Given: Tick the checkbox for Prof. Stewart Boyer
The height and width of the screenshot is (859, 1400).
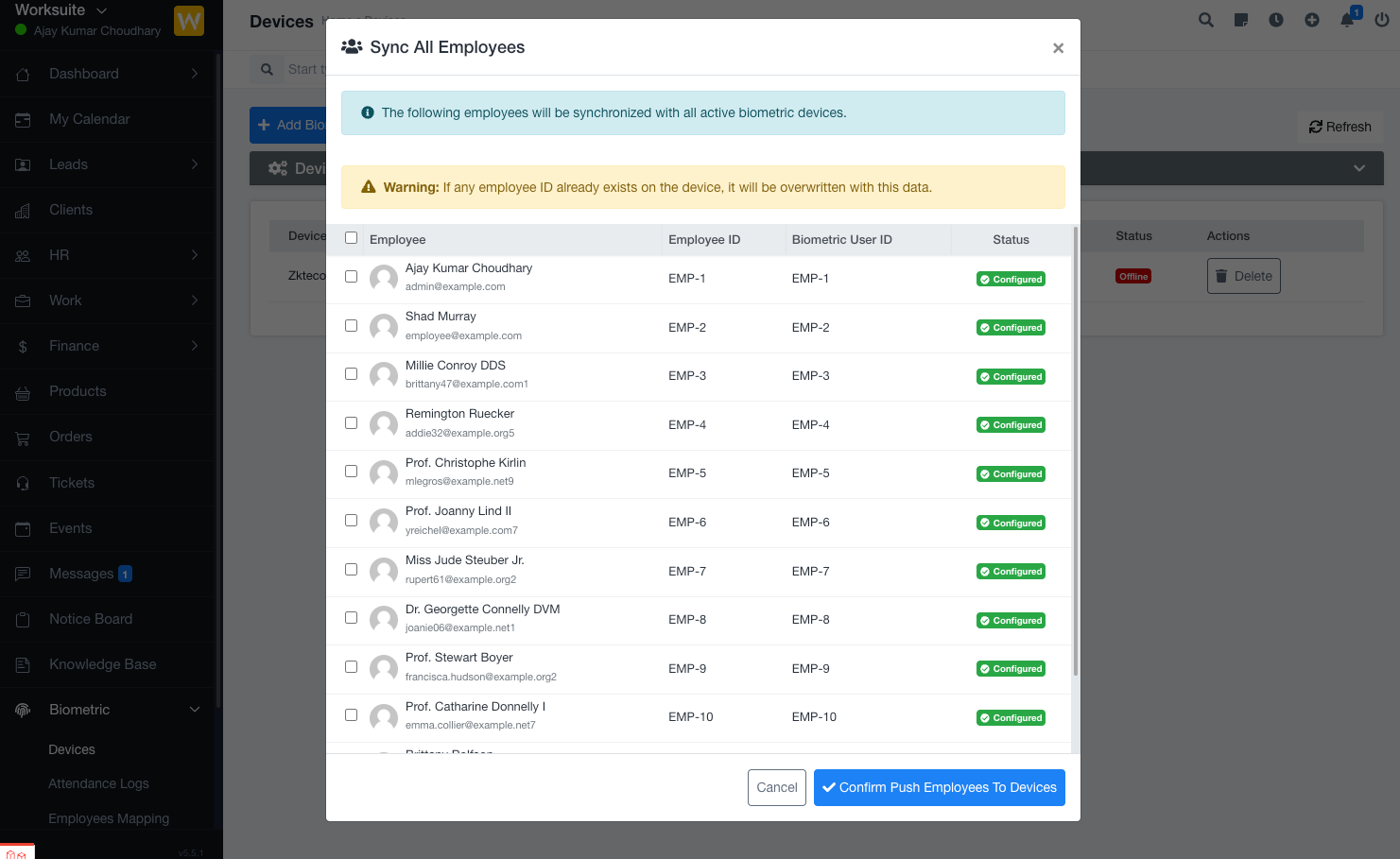Looking at the screenshot, I should pyautogui.click(x=352, y=667).
